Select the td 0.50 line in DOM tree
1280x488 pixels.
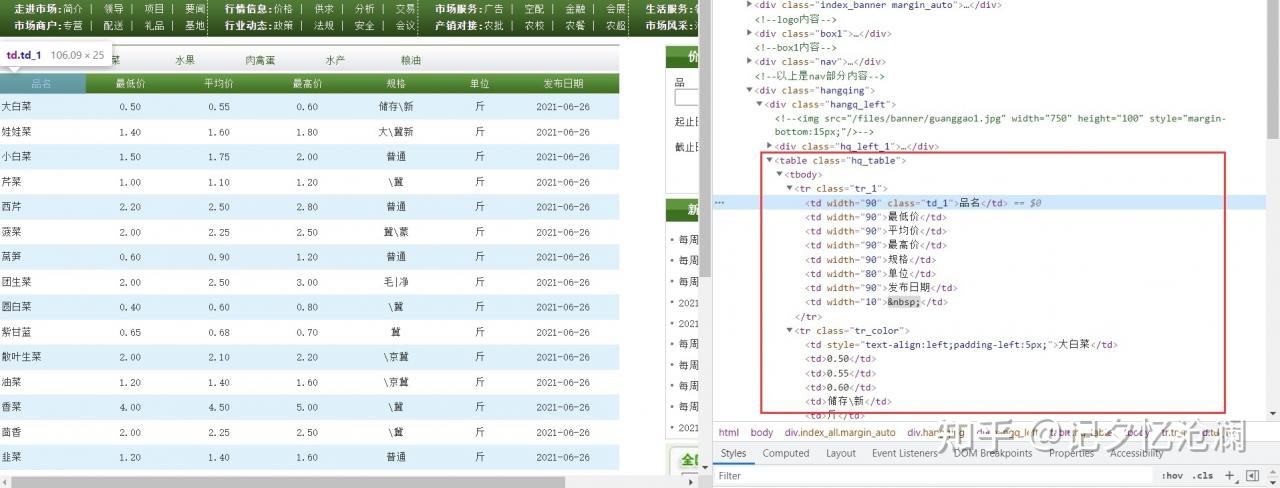pyautogui.click(x=840, y=358)
